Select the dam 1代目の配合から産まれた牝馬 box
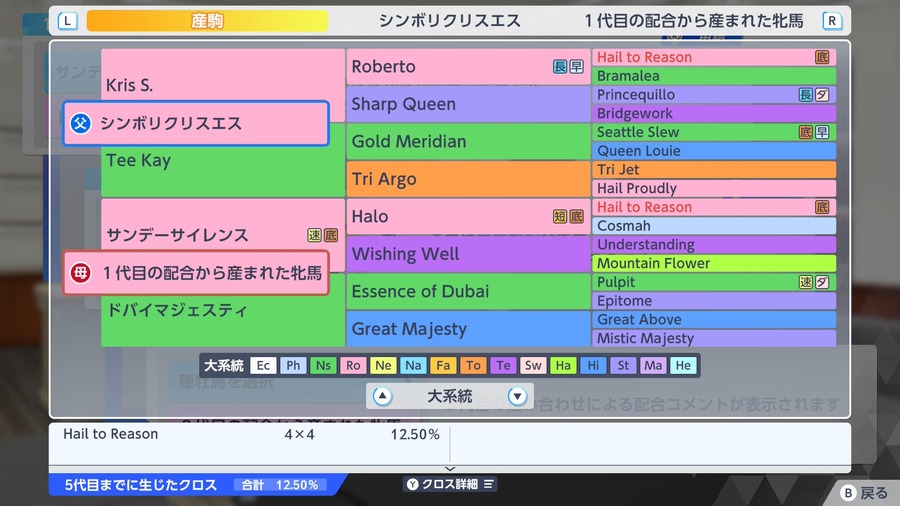 (196, 273)
